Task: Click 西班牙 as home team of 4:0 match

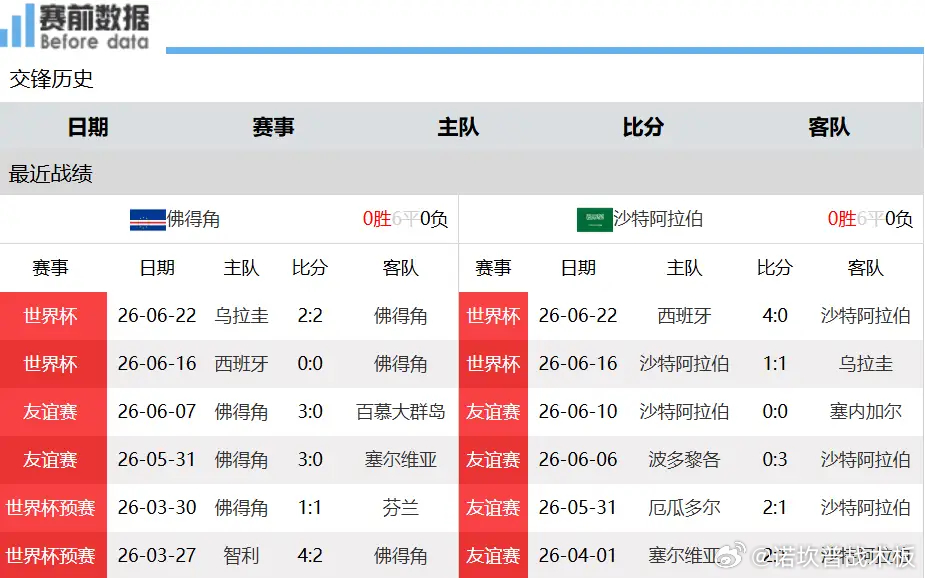Action: (684, 316)
